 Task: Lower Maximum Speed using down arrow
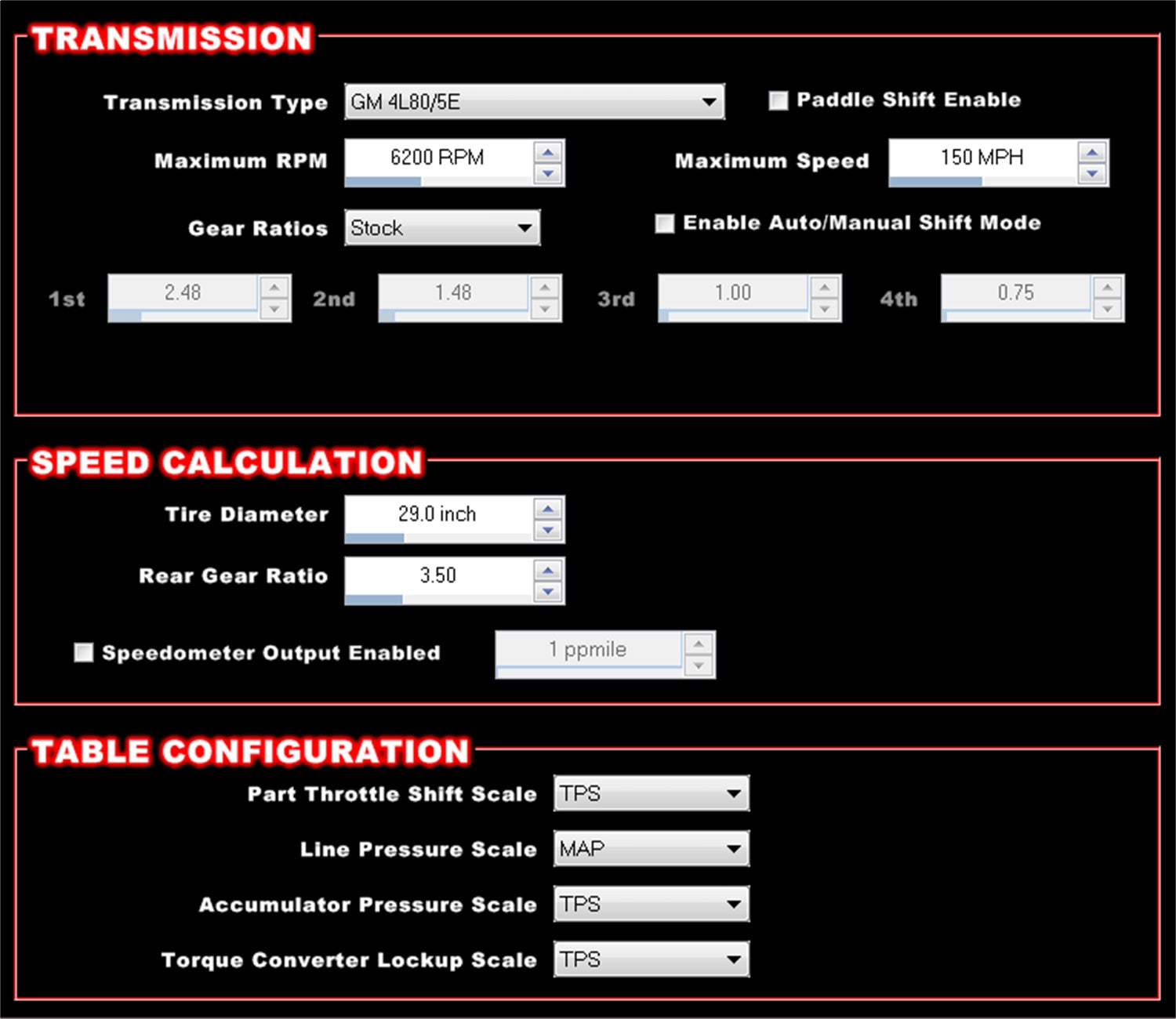coord(1092,173)
